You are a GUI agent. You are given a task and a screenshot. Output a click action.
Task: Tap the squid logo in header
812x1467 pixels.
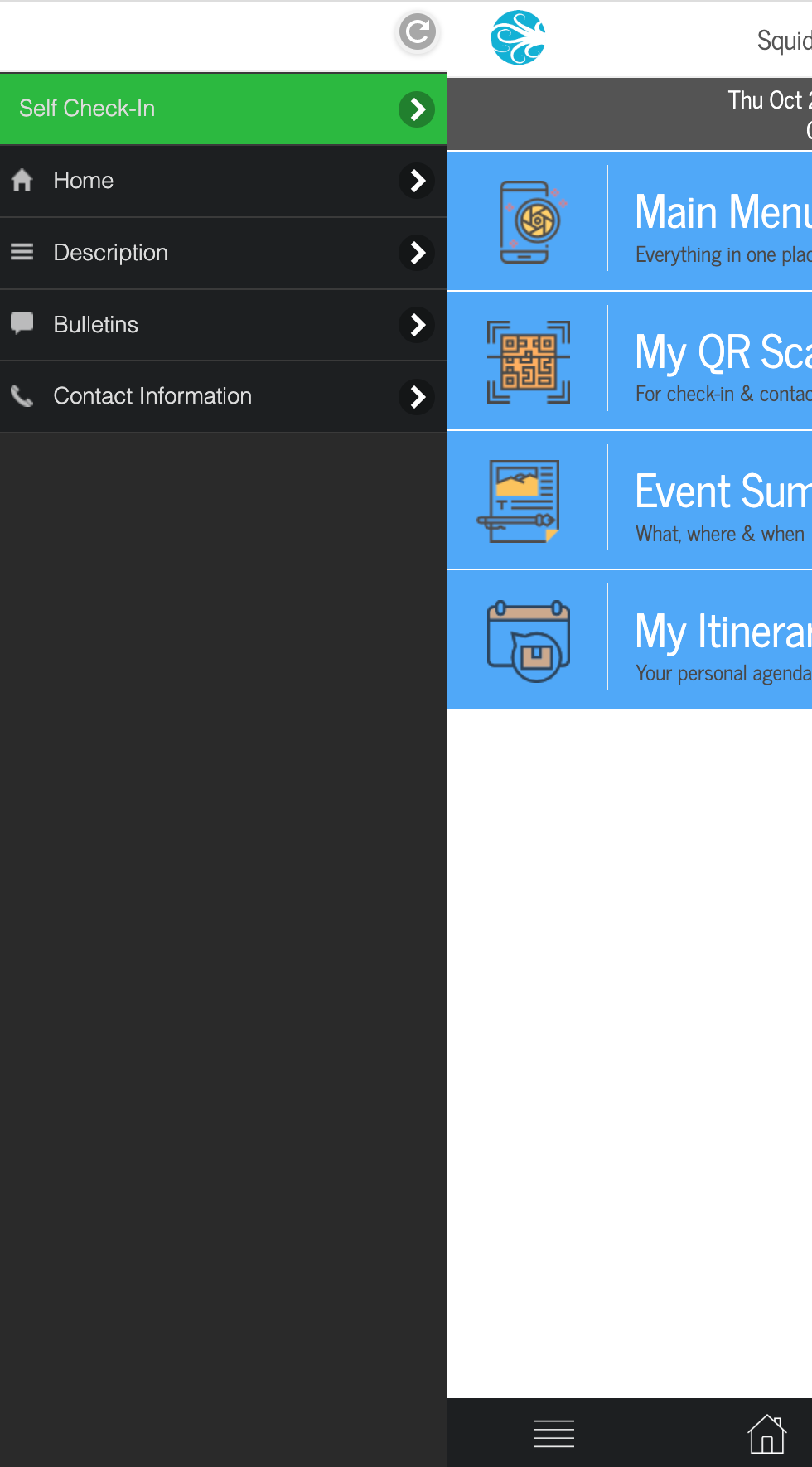coord(518,37)
